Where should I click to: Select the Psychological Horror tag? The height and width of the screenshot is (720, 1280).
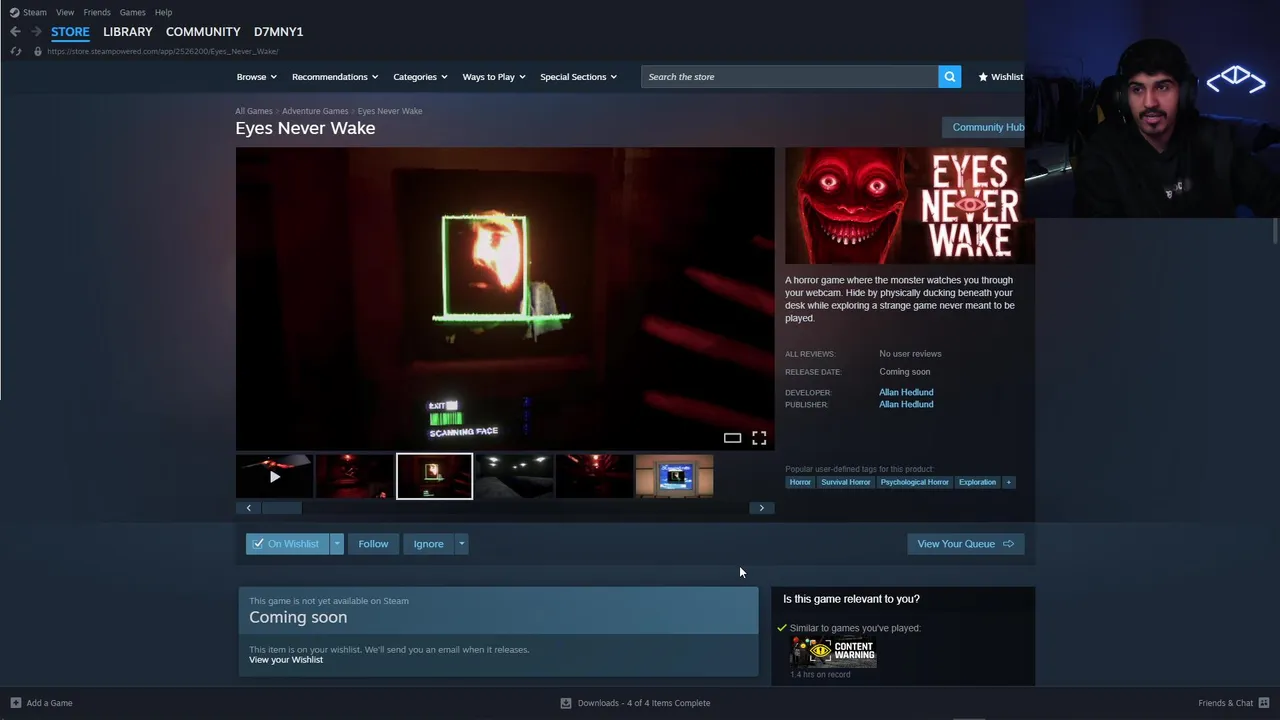click(x=914, y=482)
